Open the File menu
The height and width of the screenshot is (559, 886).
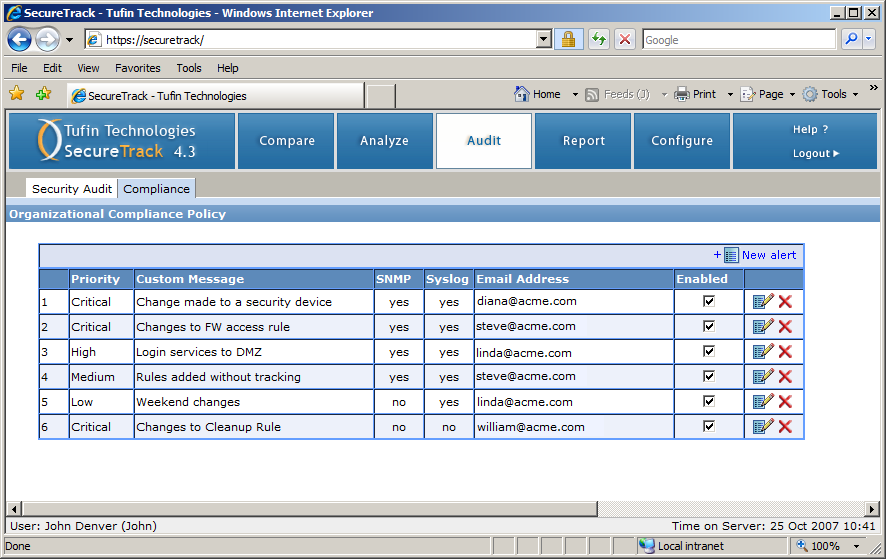(19, 68)
